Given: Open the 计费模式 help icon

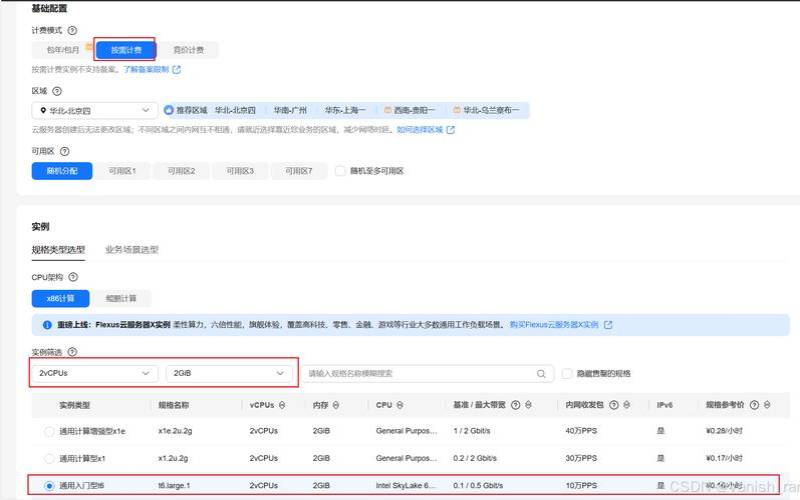Looking at the screenshot, I should pyautogui.click(x=72, y=31).
